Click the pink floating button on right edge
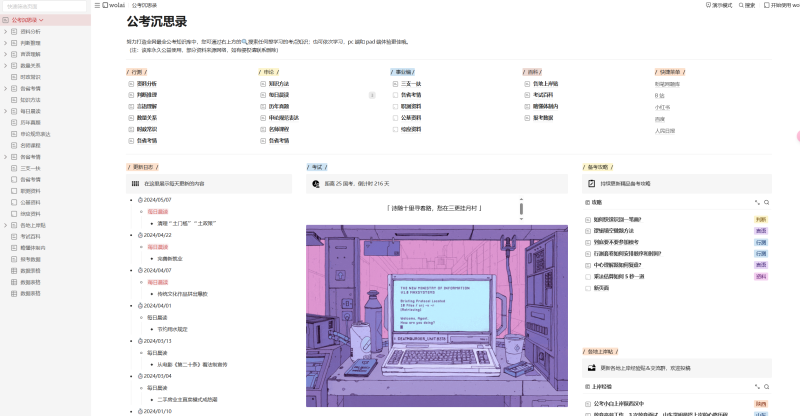Viewport: 800px width, 416px height. [797, 135]
